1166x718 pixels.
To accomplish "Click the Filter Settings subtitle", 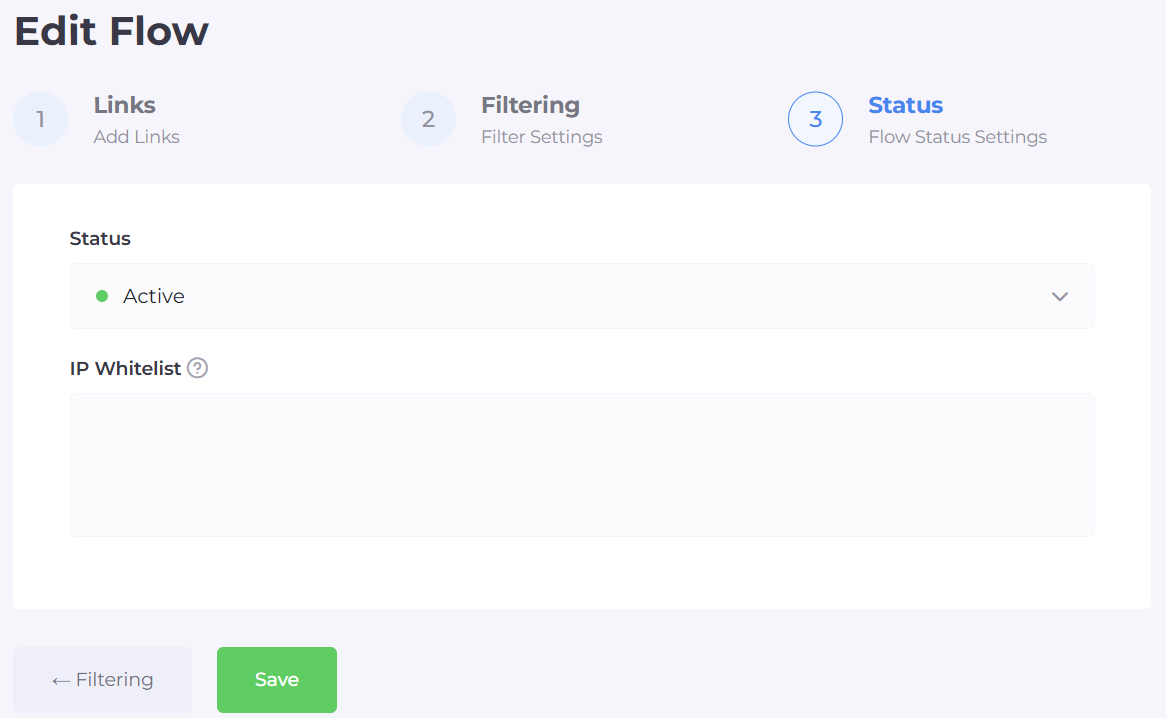I will [x=541, y=137].
